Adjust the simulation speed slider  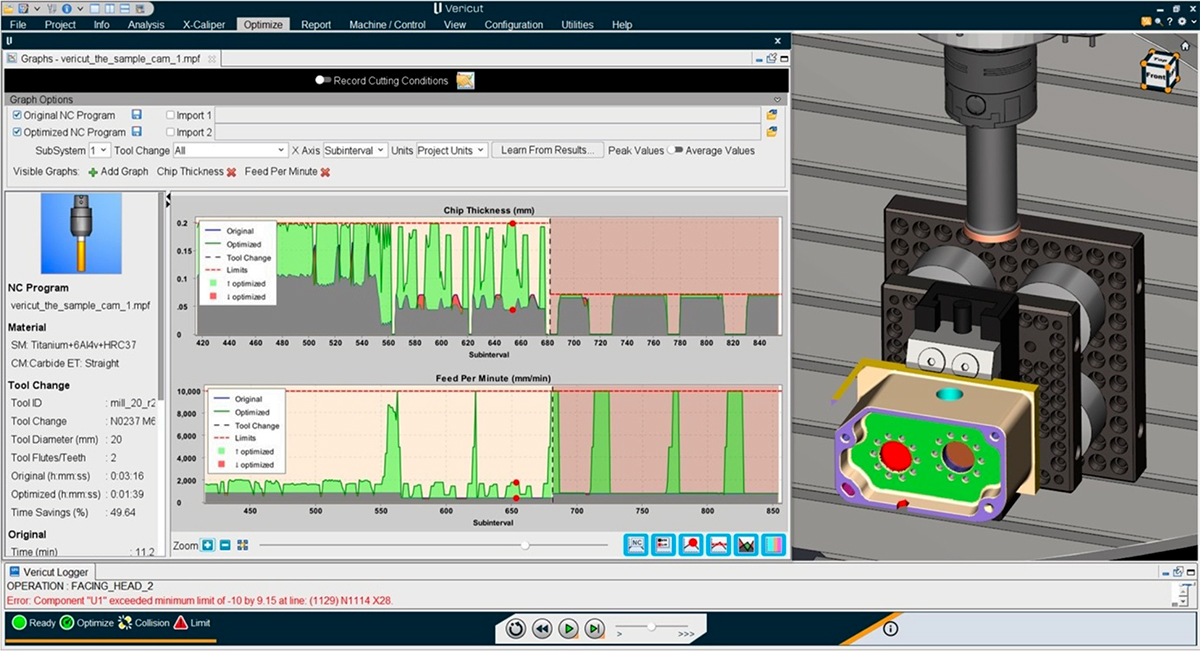[652, 626]
